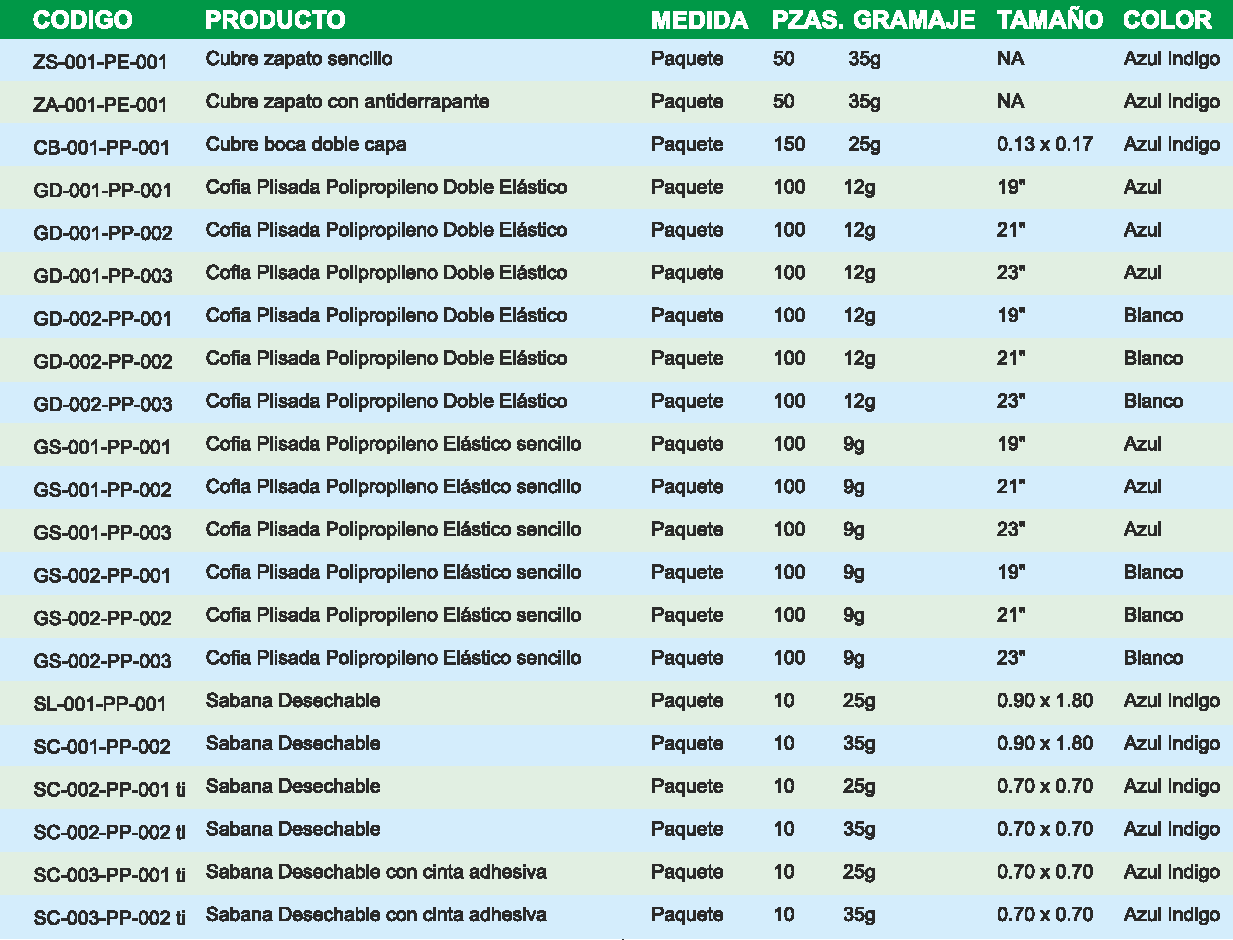Image resolution: width=1233 pixels, height=940 pixels.
Task: Click the 25g gramaje in CB-001-PP-001 row
Action: [864, 145]
